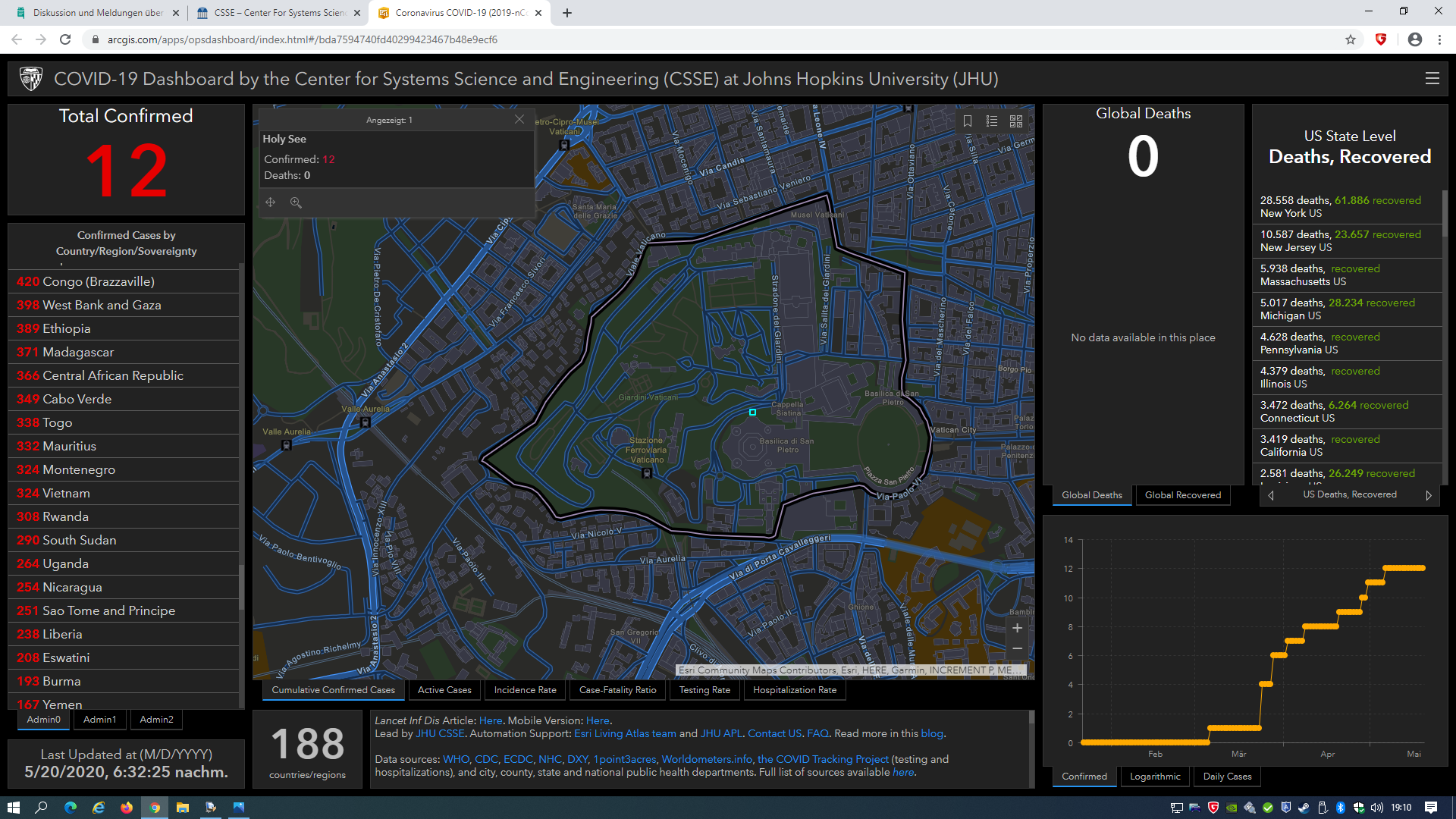Switch to Testing Rate tab
Image resolution: width=1456 pixels, height=819 pixels.
[x=704, y=690]
